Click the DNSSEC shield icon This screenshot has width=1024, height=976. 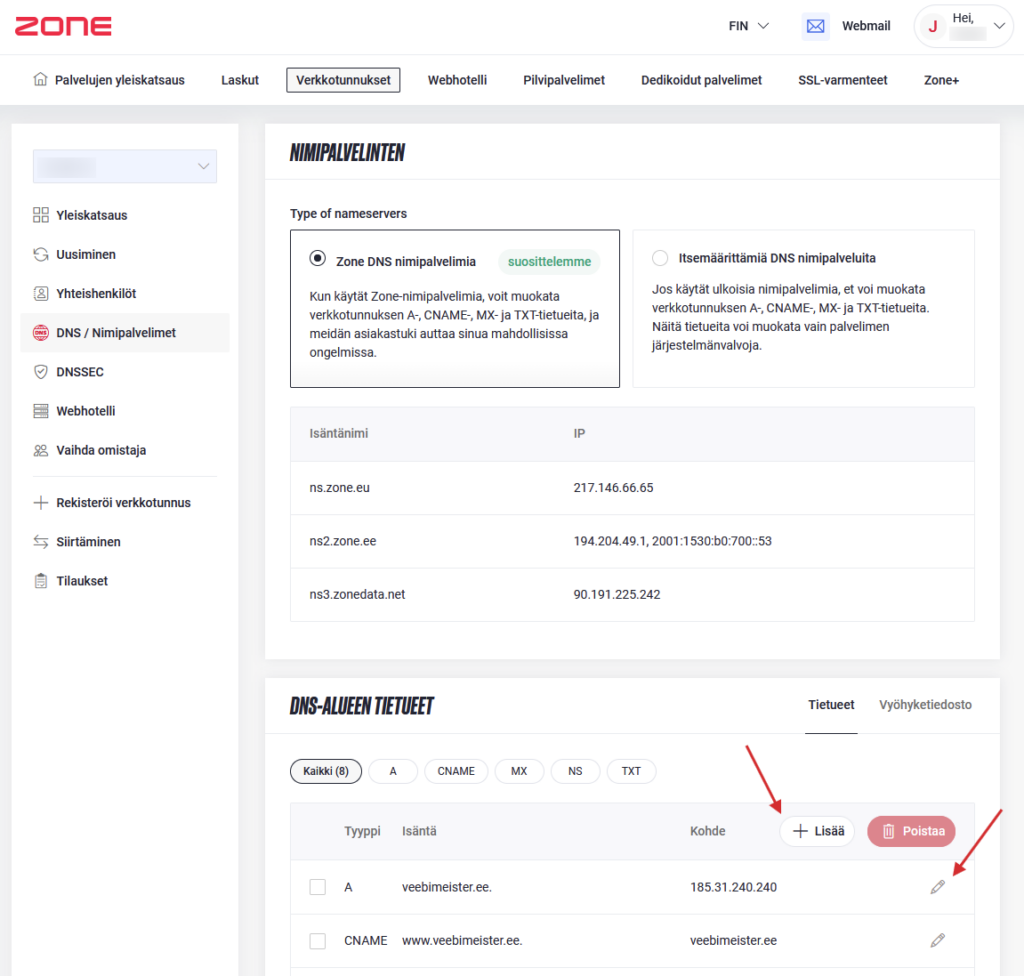pyautogui.click(x=41, y=372)
